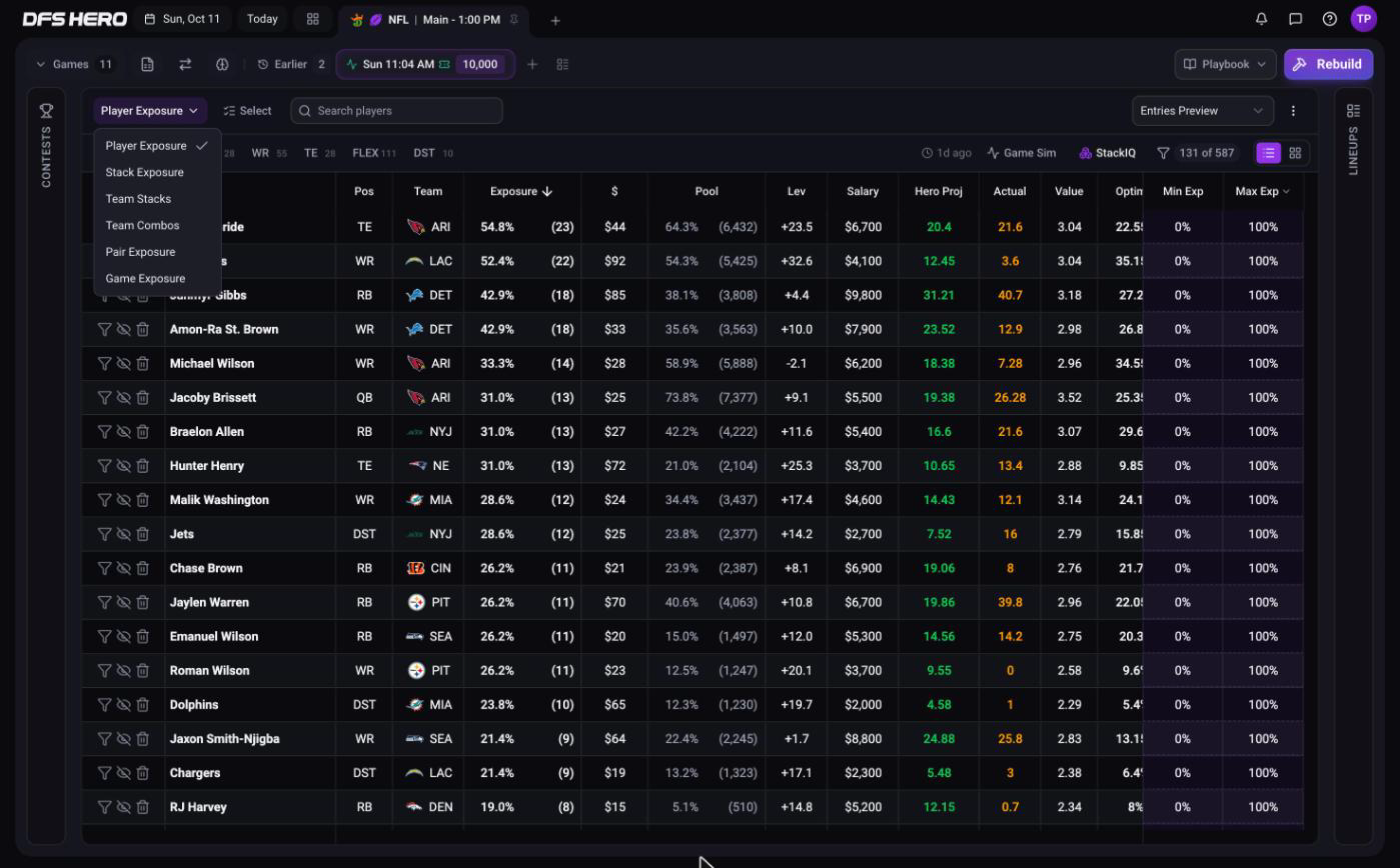Add a new build with the plus icon

click(532, 64)
